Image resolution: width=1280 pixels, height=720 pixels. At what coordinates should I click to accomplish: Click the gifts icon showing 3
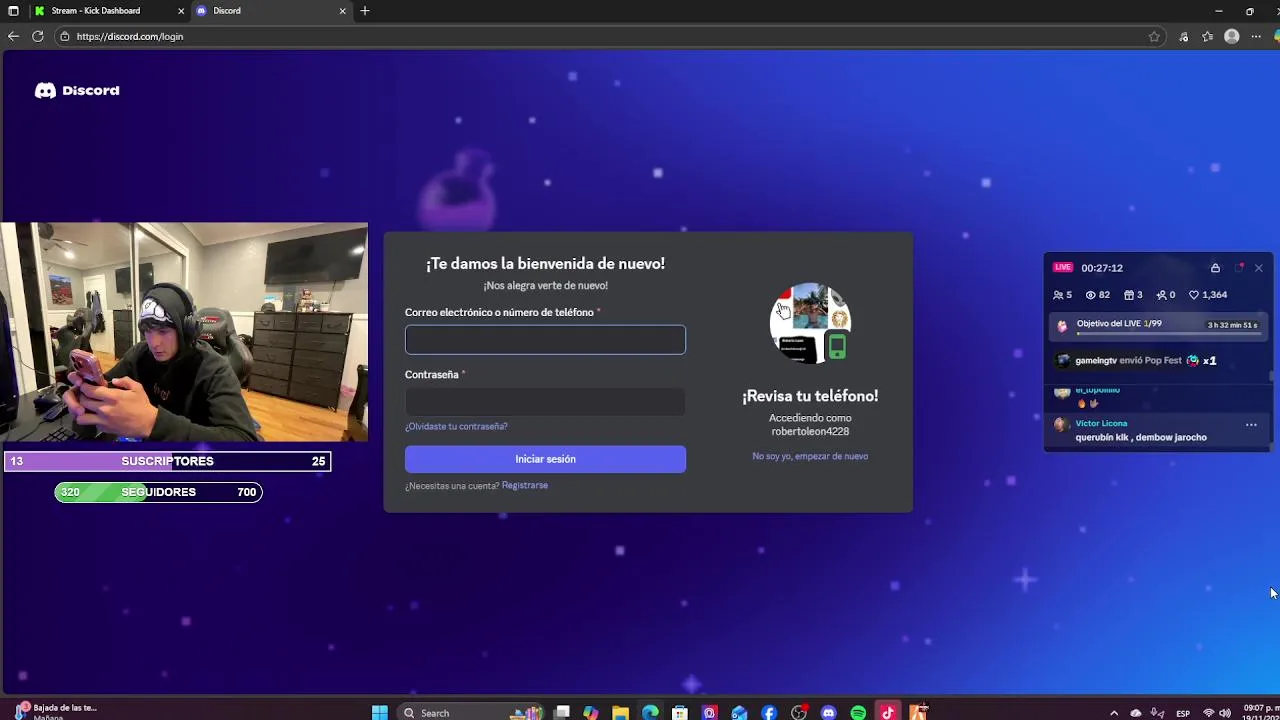(1129, 295)
